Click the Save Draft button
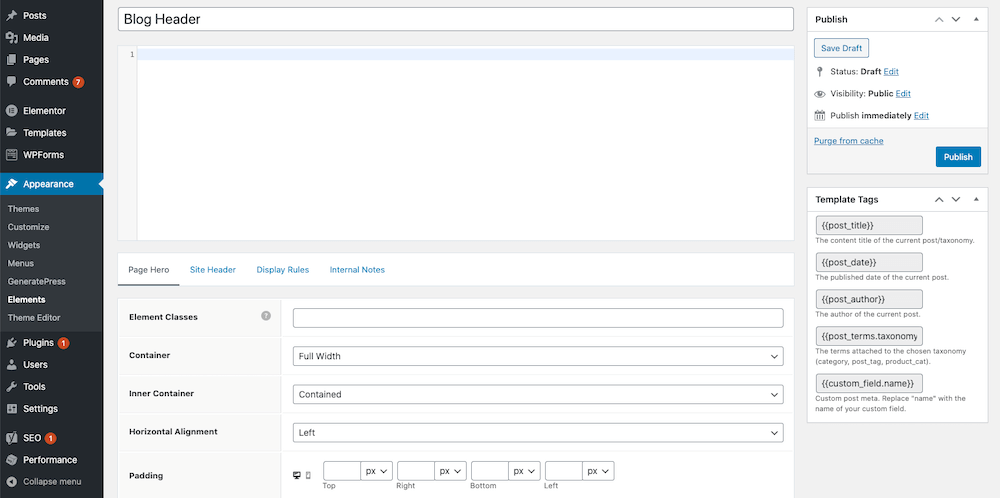Image resolution: width=1000 pixels, height=498 pixels. [x=841, y=48]
